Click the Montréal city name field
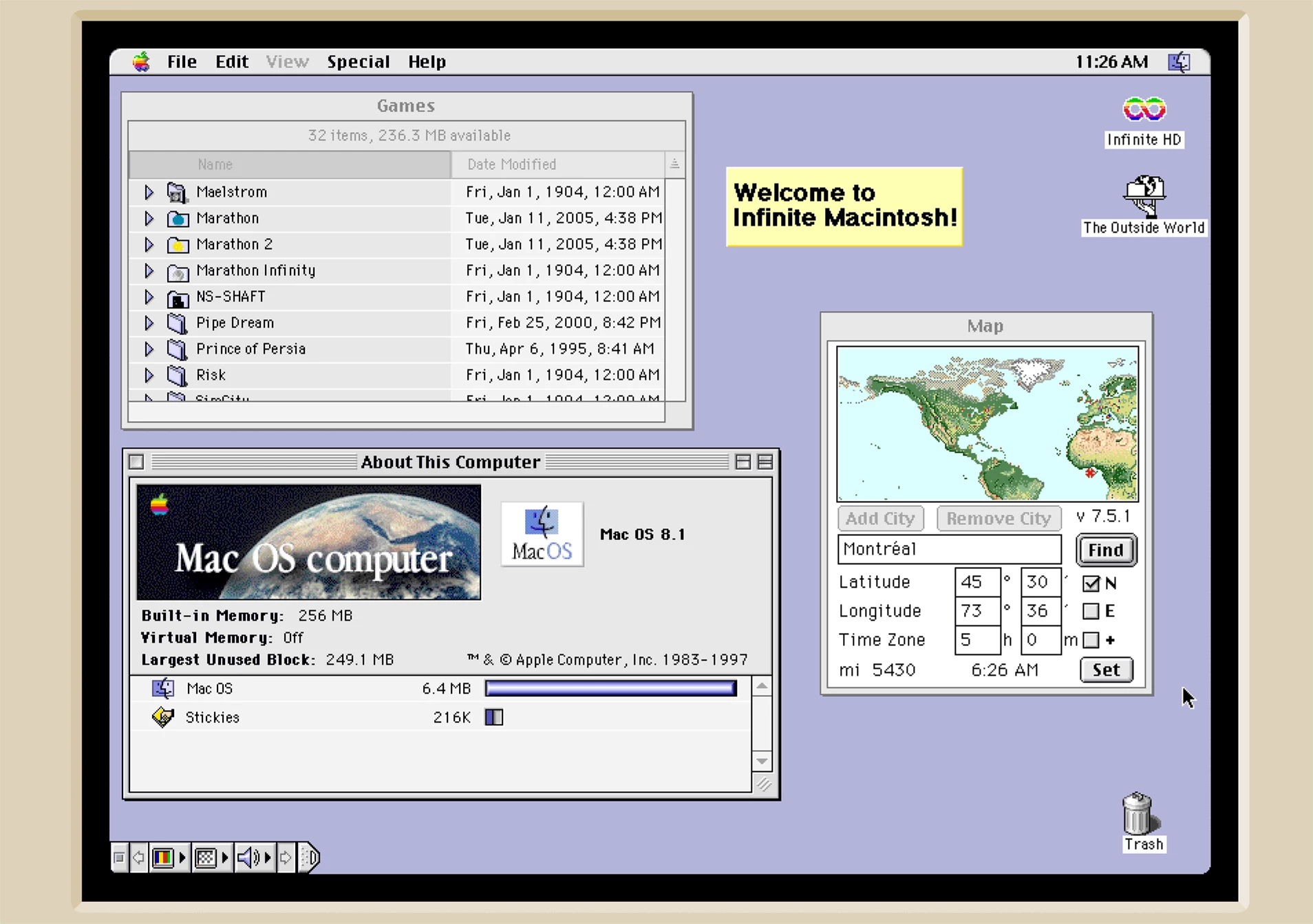Image resolution: width=1313 pixels, height=924 pixels. 949,549
